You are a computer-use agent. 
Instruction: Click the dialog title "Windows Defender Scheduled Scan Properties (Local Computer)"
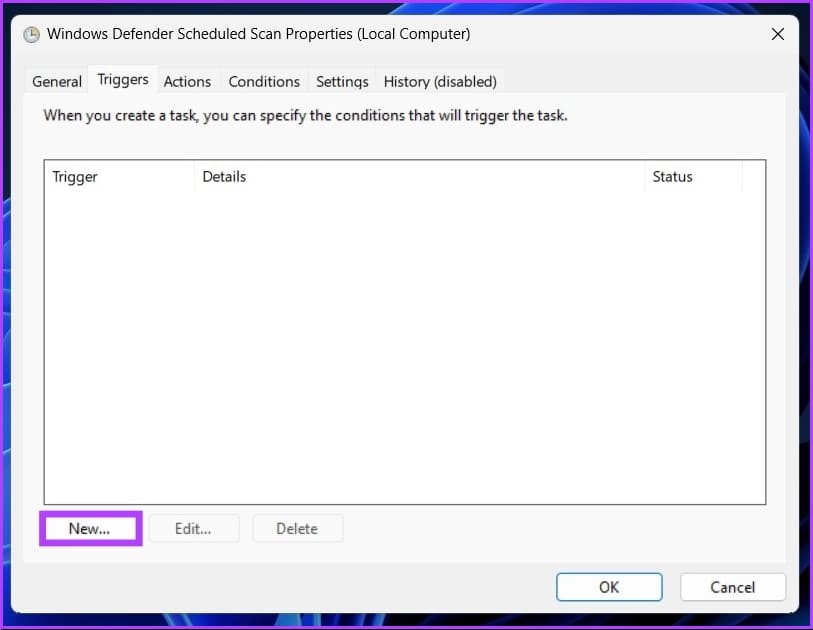(x=259, y=34)
